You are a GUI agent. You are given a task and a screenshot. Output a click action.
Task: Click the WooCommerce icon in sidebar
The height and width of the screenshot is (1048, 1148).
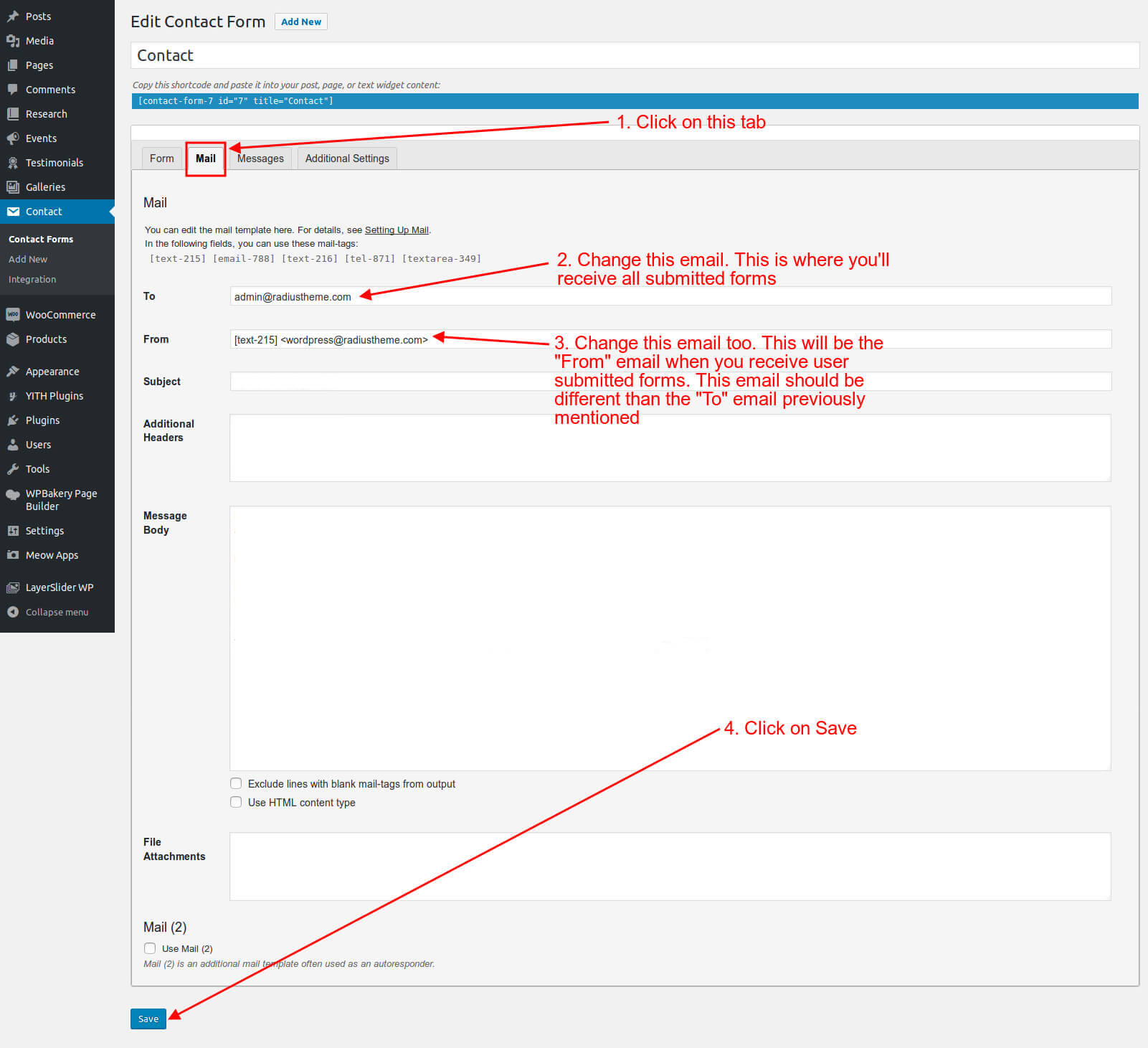[13, 315]
